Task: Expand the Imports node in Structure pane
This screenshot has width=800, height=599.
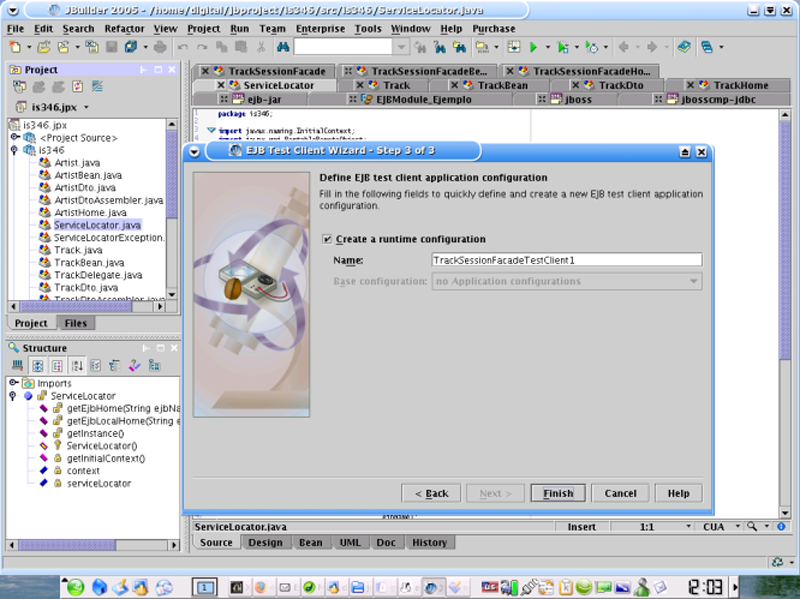Action: [13, 383]
